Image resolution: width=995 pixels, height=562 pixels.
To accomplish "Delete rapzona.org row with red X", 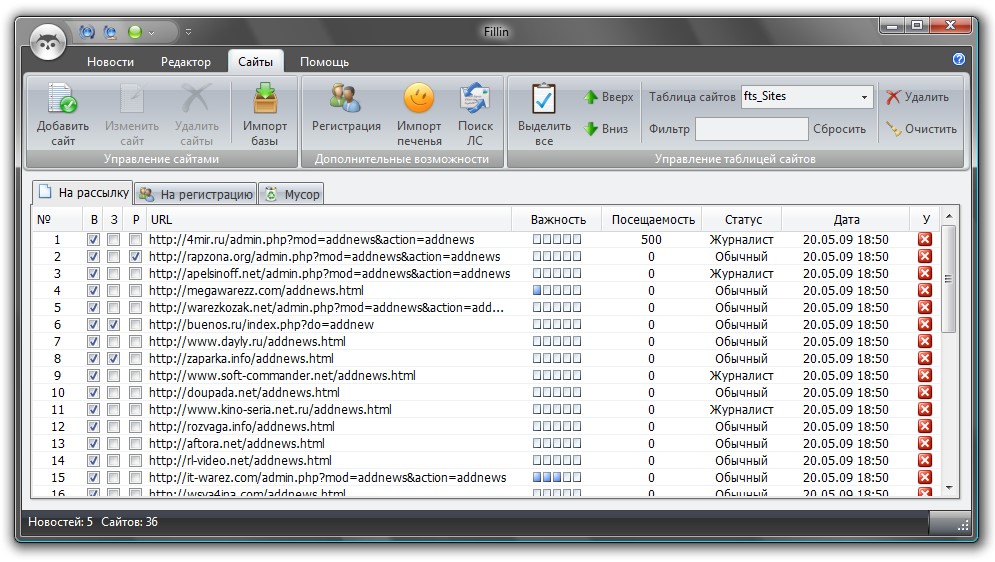I will pyautogui.click(x=925, y=256).
